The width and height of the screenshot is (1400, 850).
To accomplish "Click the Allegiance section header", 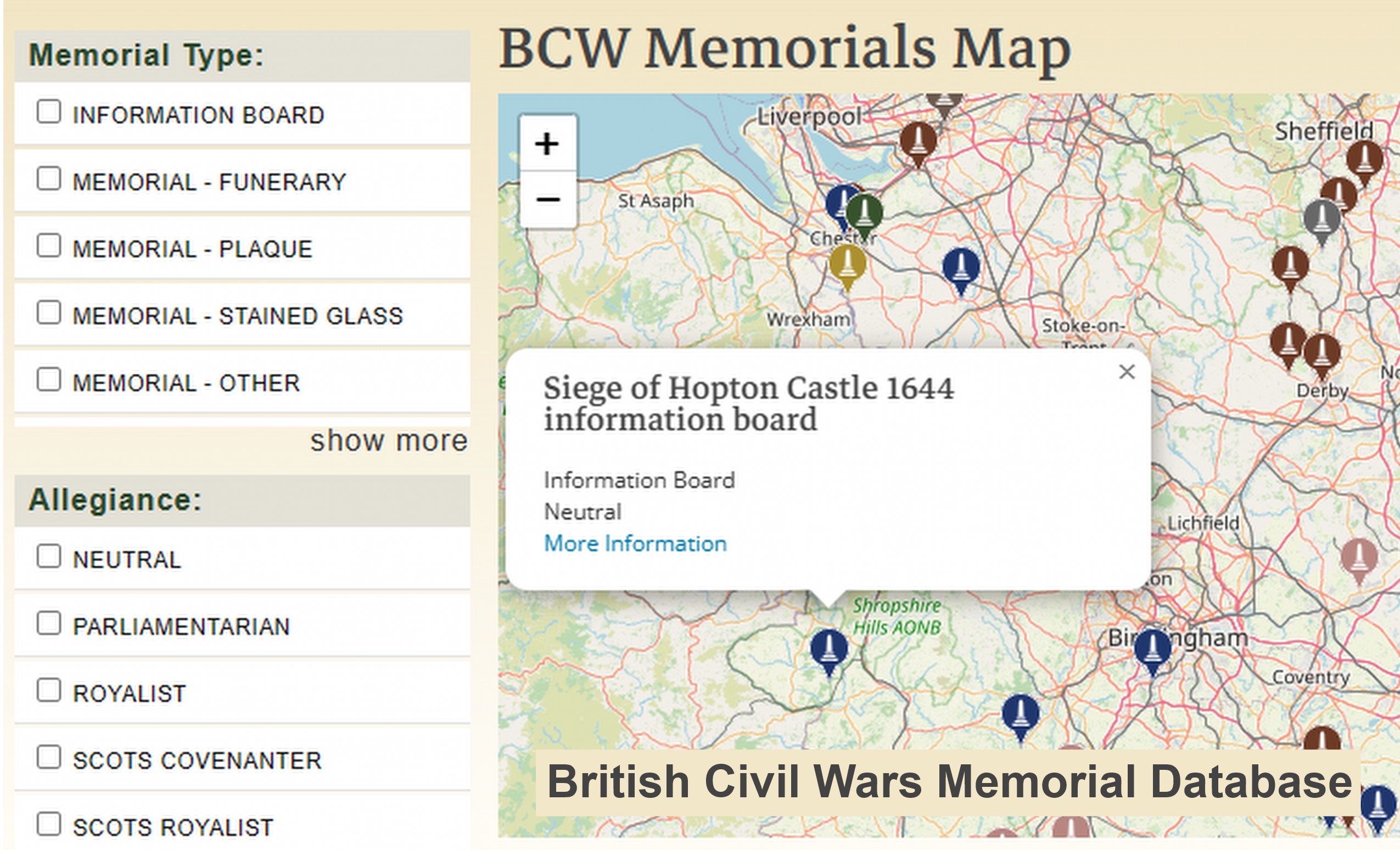I will pos(115,500).
